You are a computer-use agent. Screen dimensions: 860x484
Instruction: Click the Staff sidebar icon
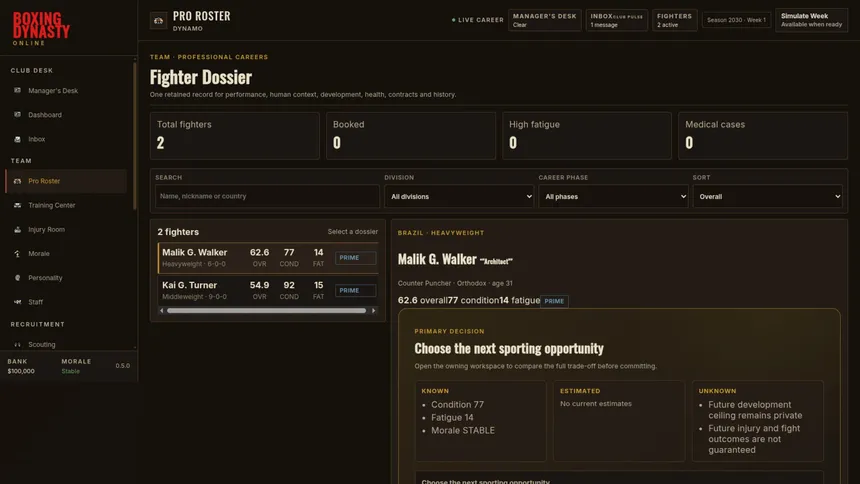click(x=18, y=302)
